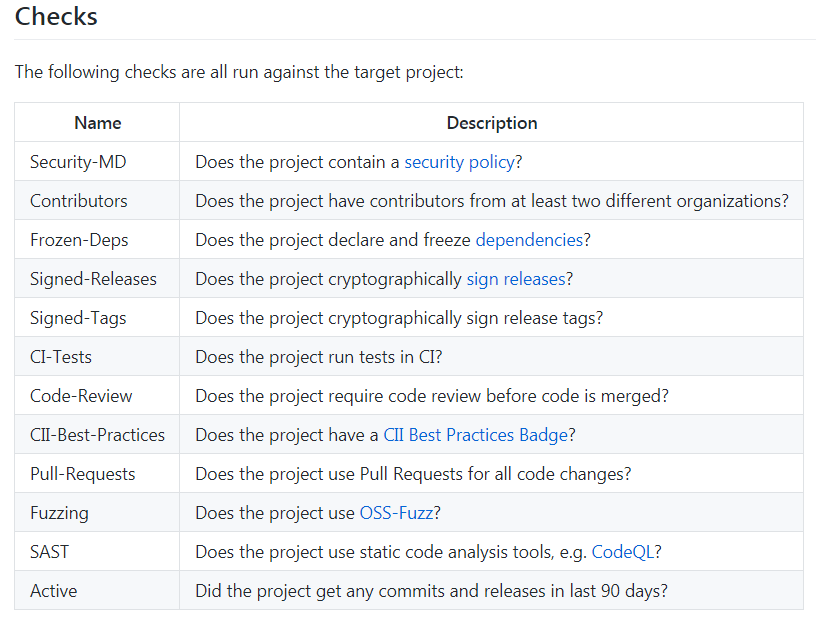Screen dimensions: 816x619
Task: Select the Description column header
Action: click(x=492, y=123)
